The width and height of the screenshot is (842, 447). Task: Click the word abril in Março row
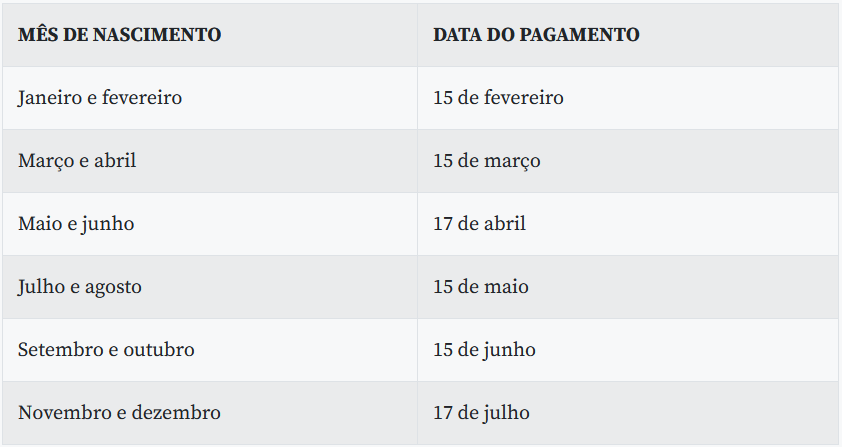[x=115, y=161]
